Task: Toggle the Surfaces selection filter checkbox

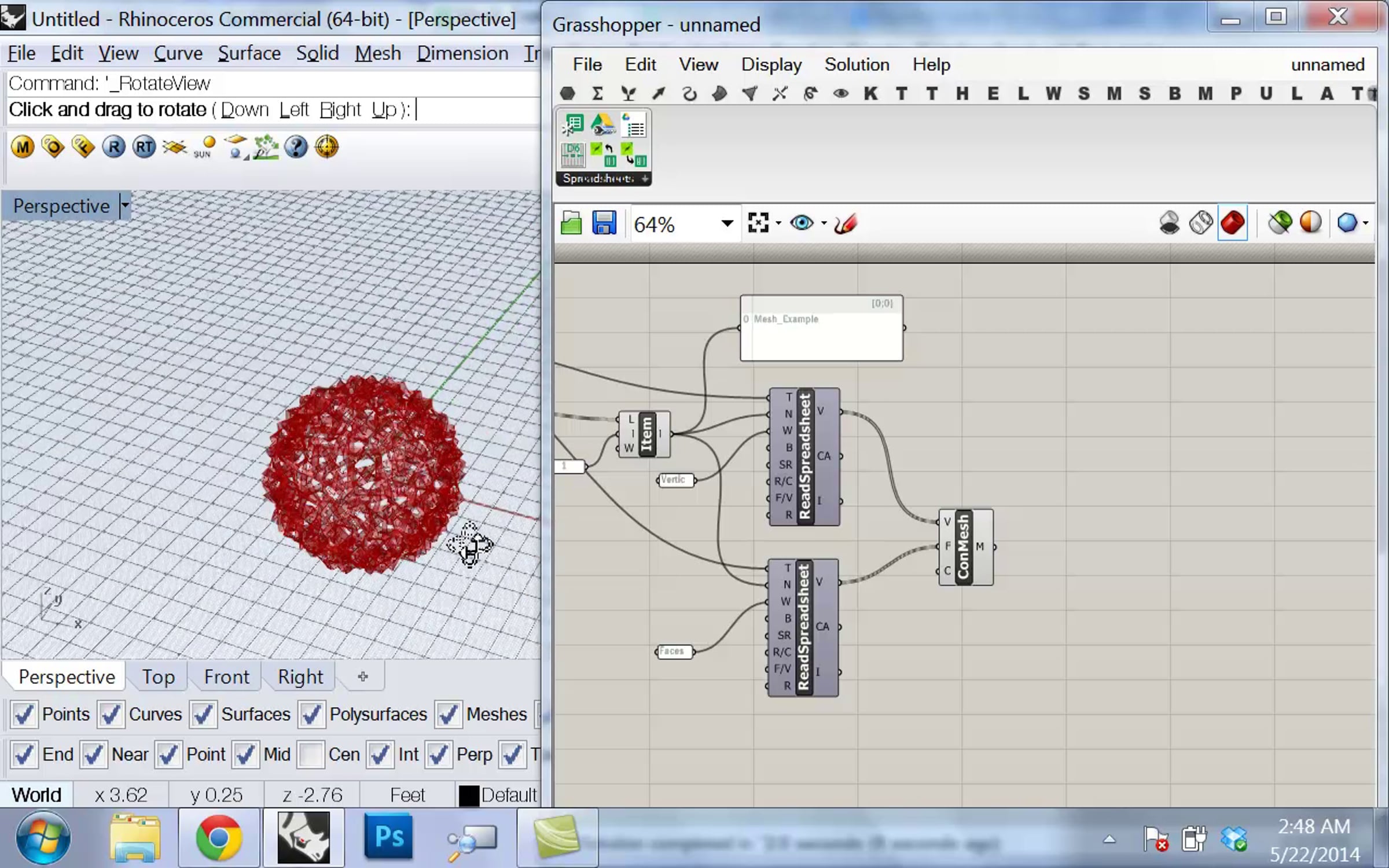Action: [x=203, y=715]
